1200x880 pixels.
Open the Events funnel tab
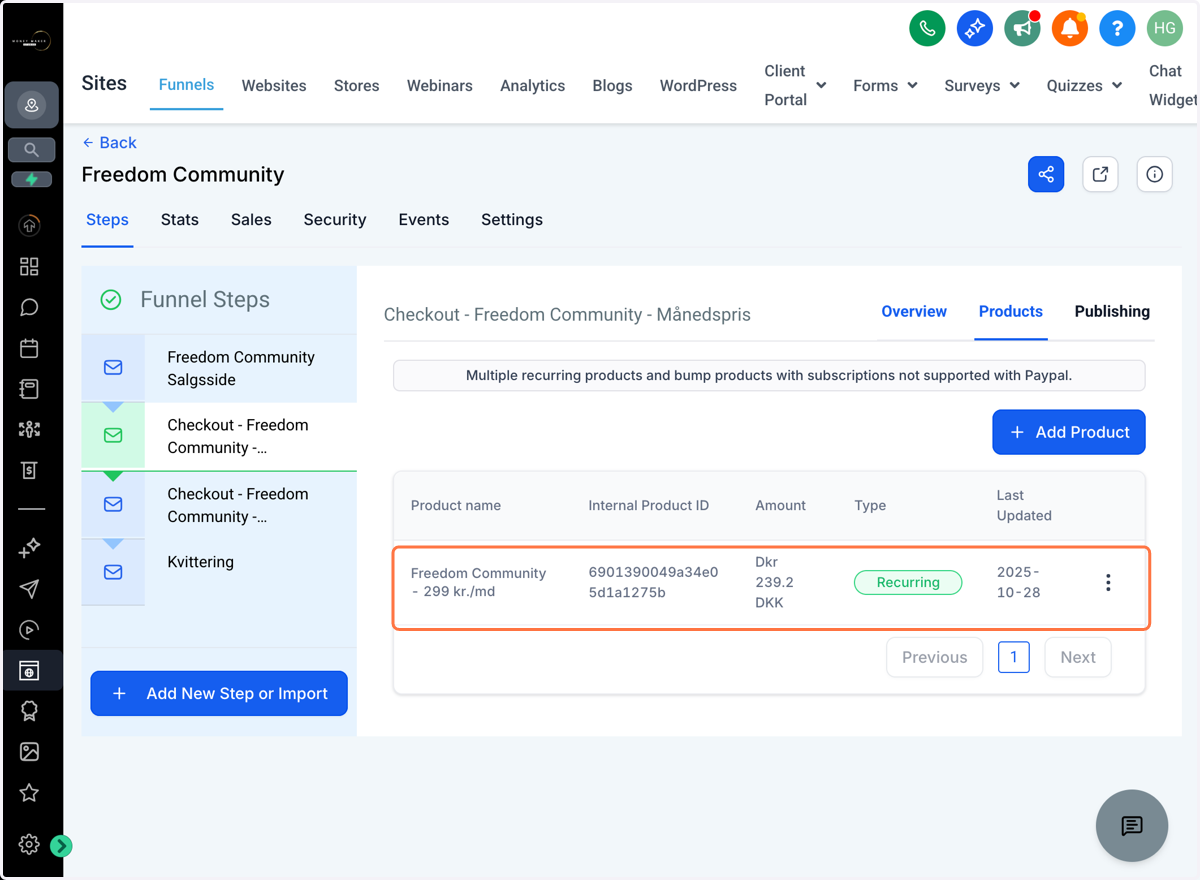pyautogui.click(x=423, y=219)
